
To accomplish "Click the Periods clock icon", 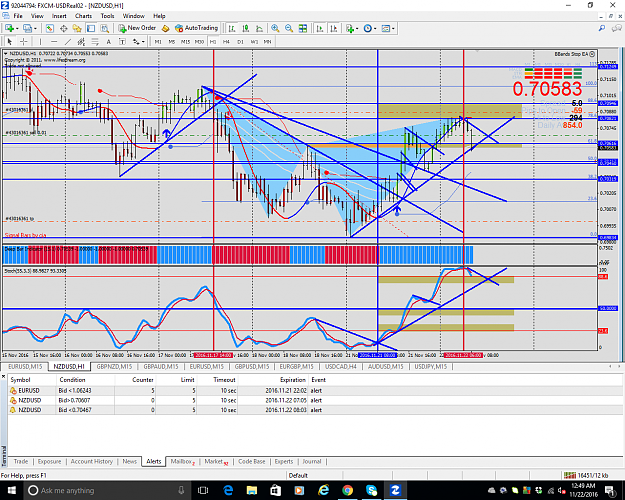I will tap(368, 28).
